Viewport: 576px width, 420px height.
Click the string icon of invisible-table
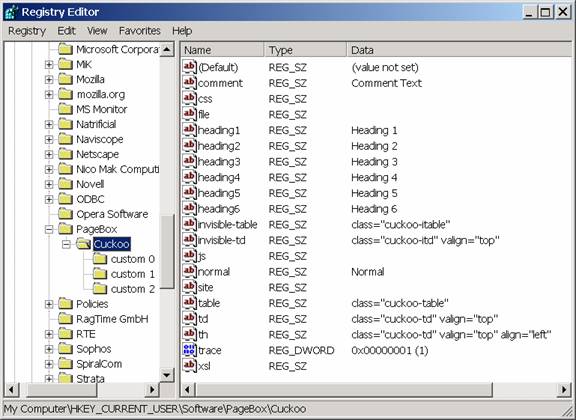pos(190,224)
